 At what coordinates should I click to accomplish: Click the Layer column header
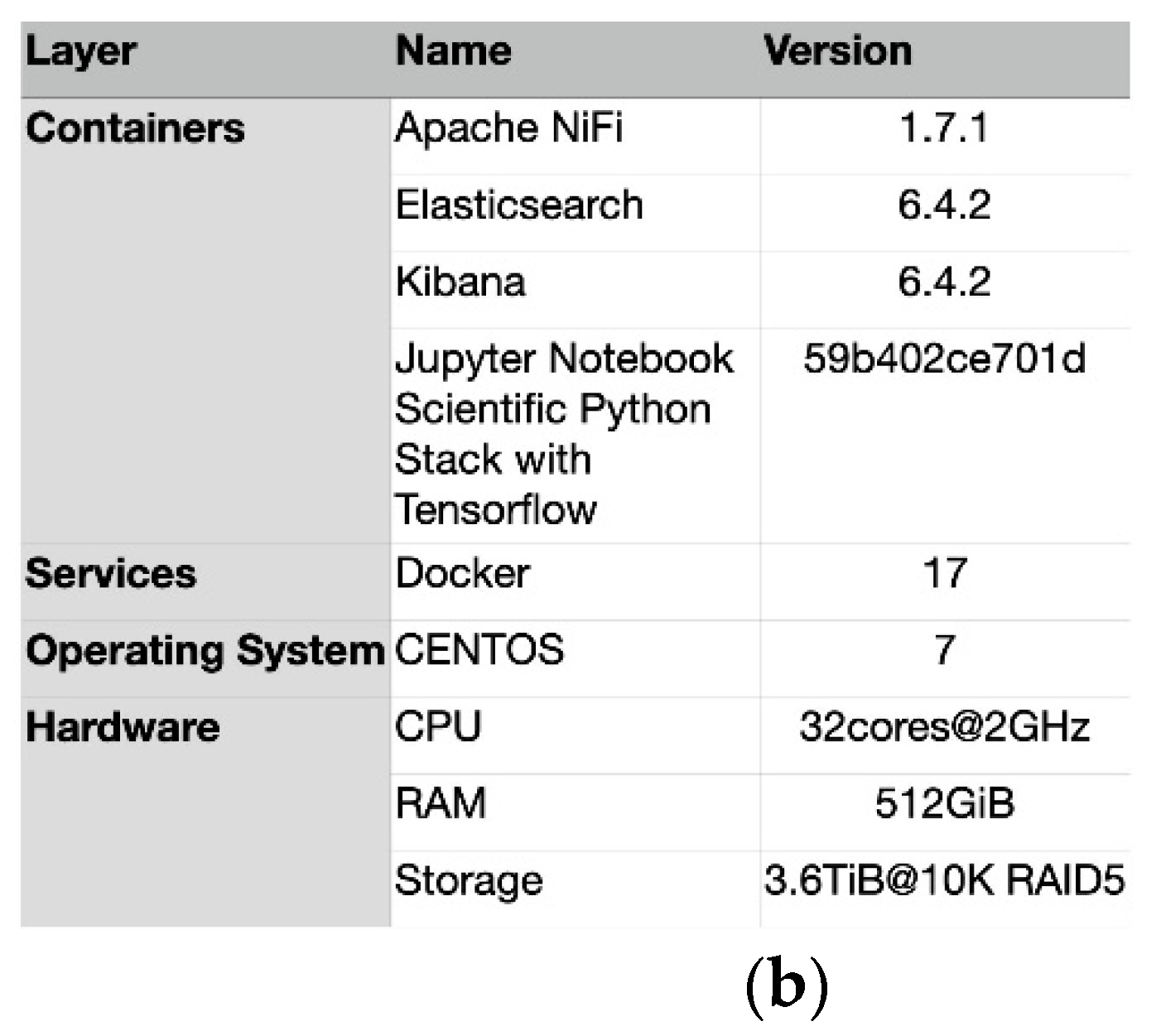point(81,52)
